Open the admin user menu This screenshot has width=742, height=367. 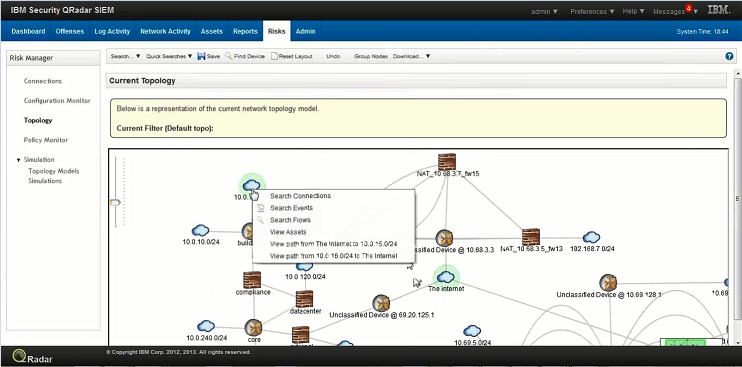point(544,11)
